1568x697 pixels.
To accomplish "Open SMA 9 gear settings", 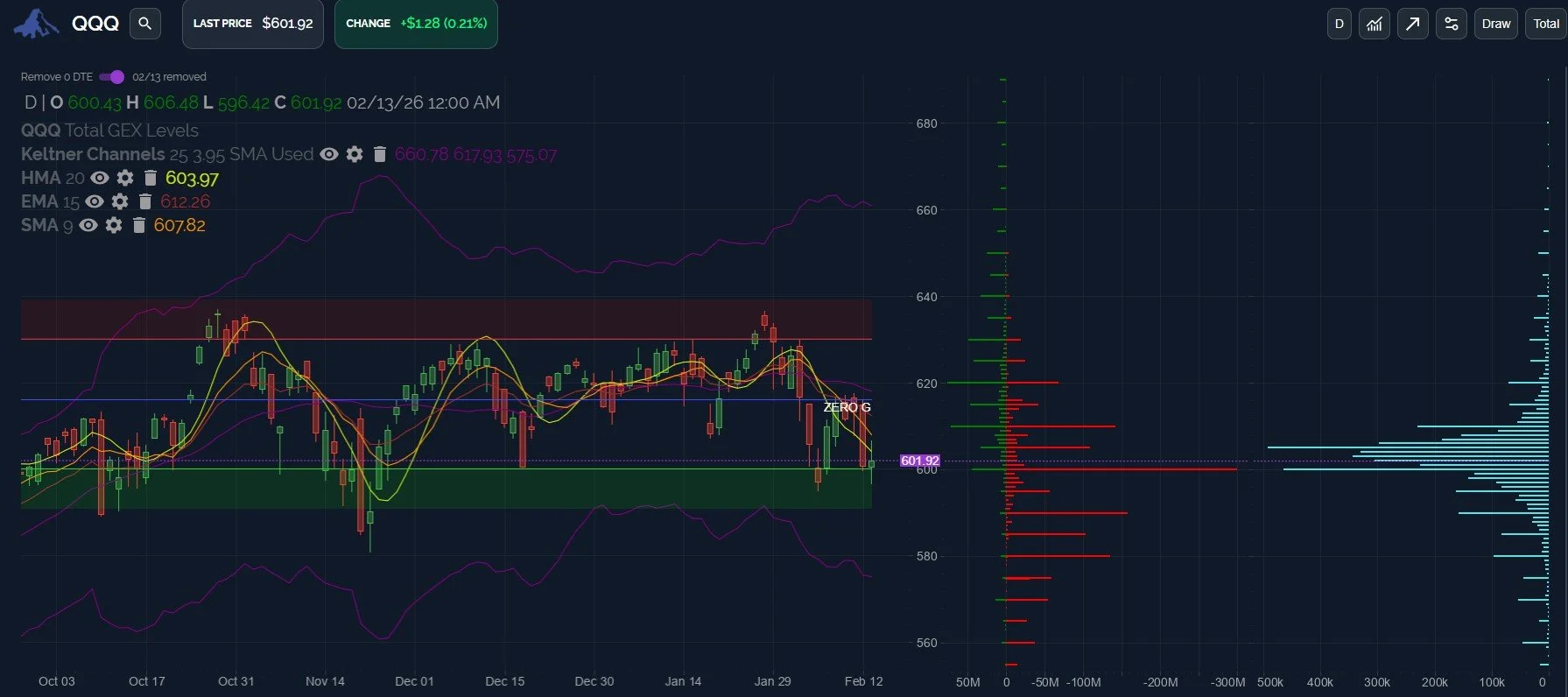I will [x=114, y=225].
